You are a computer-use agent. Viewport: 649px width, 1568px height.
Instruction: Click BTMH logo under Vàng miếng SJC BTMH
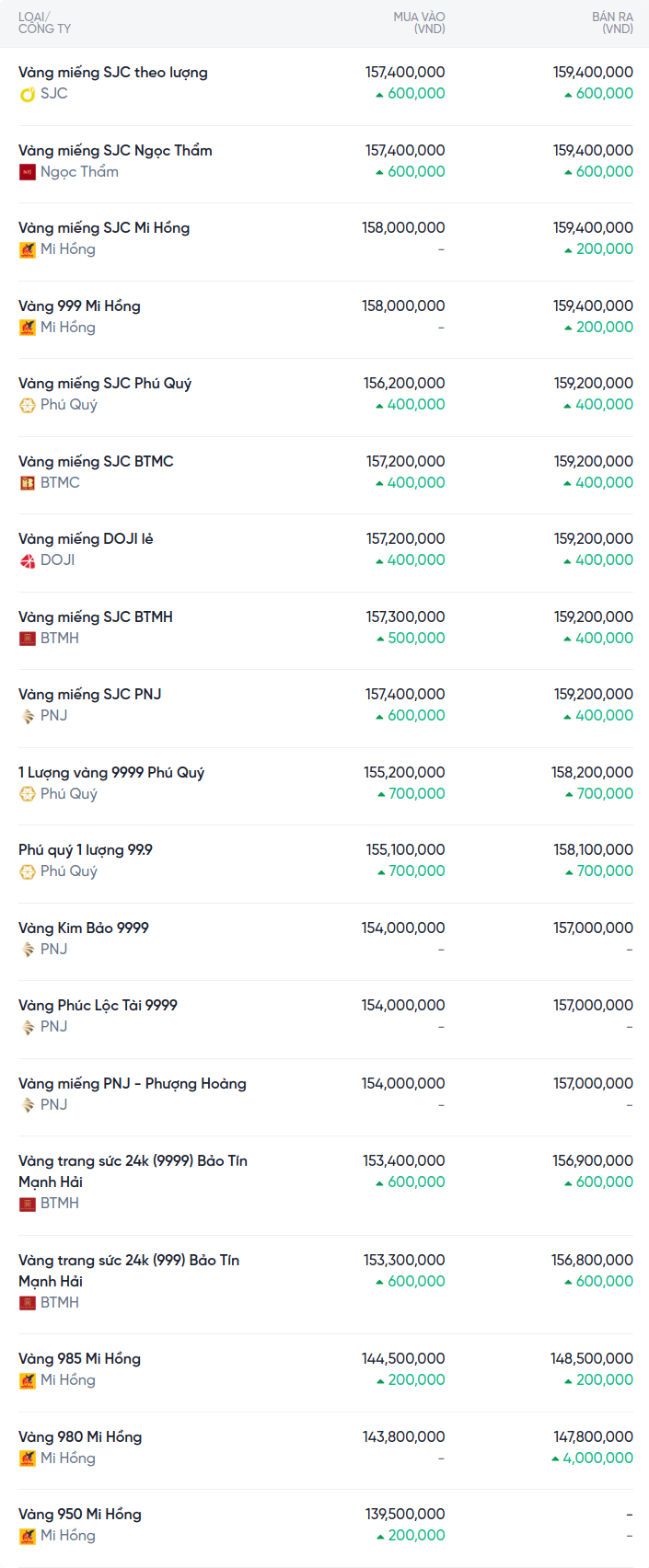click(x=28, y=639)
